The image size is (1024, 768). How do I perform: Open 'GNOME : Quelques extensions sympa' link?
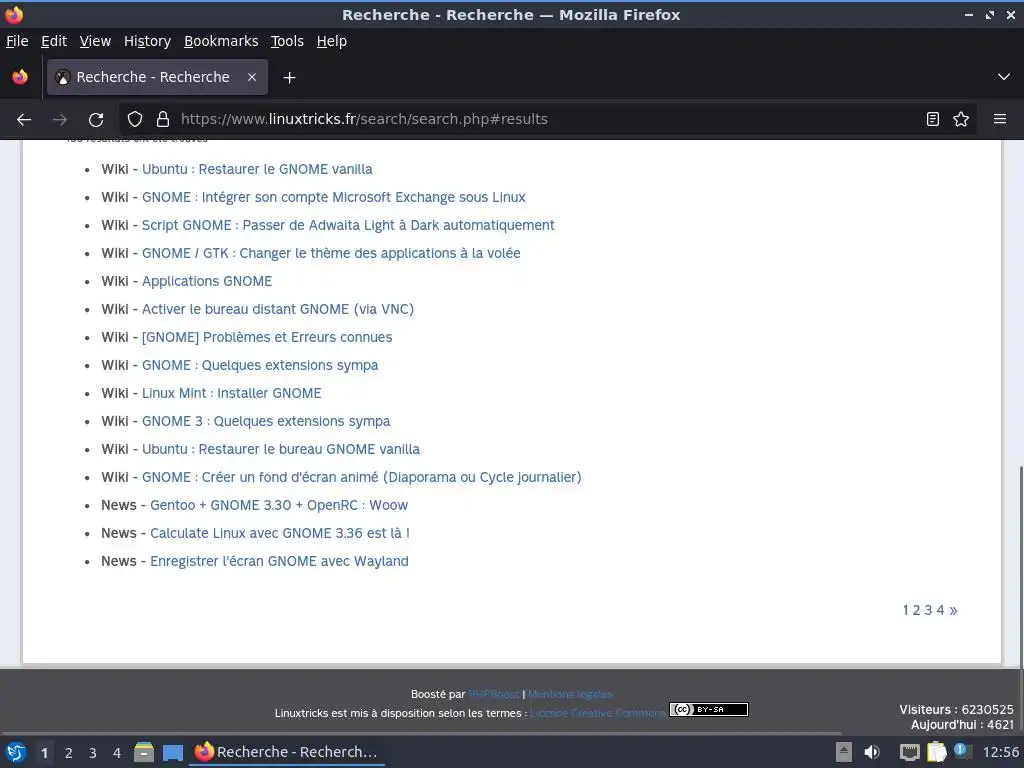click(x=260, y=366)
